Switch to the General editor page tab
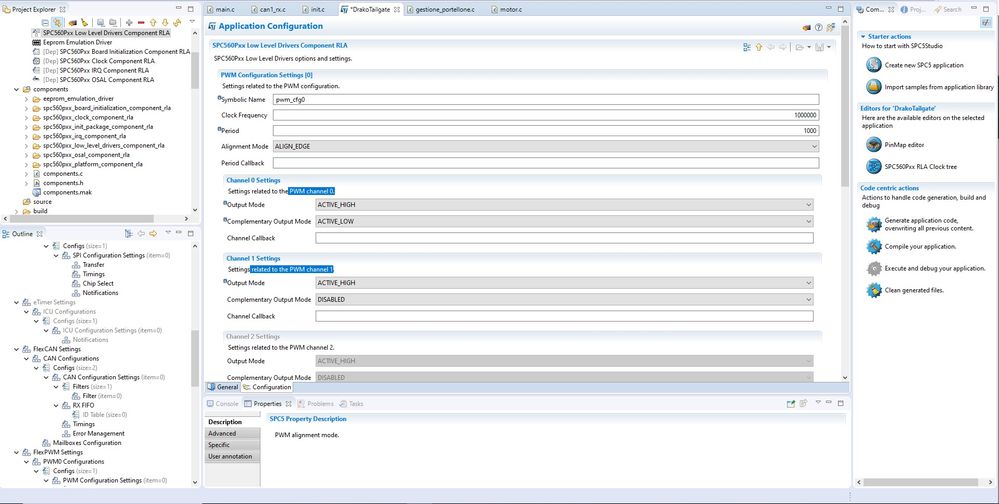The image size is (999, 504). pyautogui.click(x=222, y=387)
